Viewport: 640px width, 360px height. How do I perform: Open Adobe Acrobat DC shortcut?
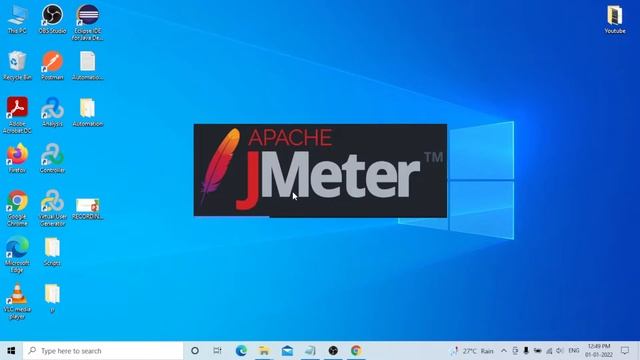(17, 115)
